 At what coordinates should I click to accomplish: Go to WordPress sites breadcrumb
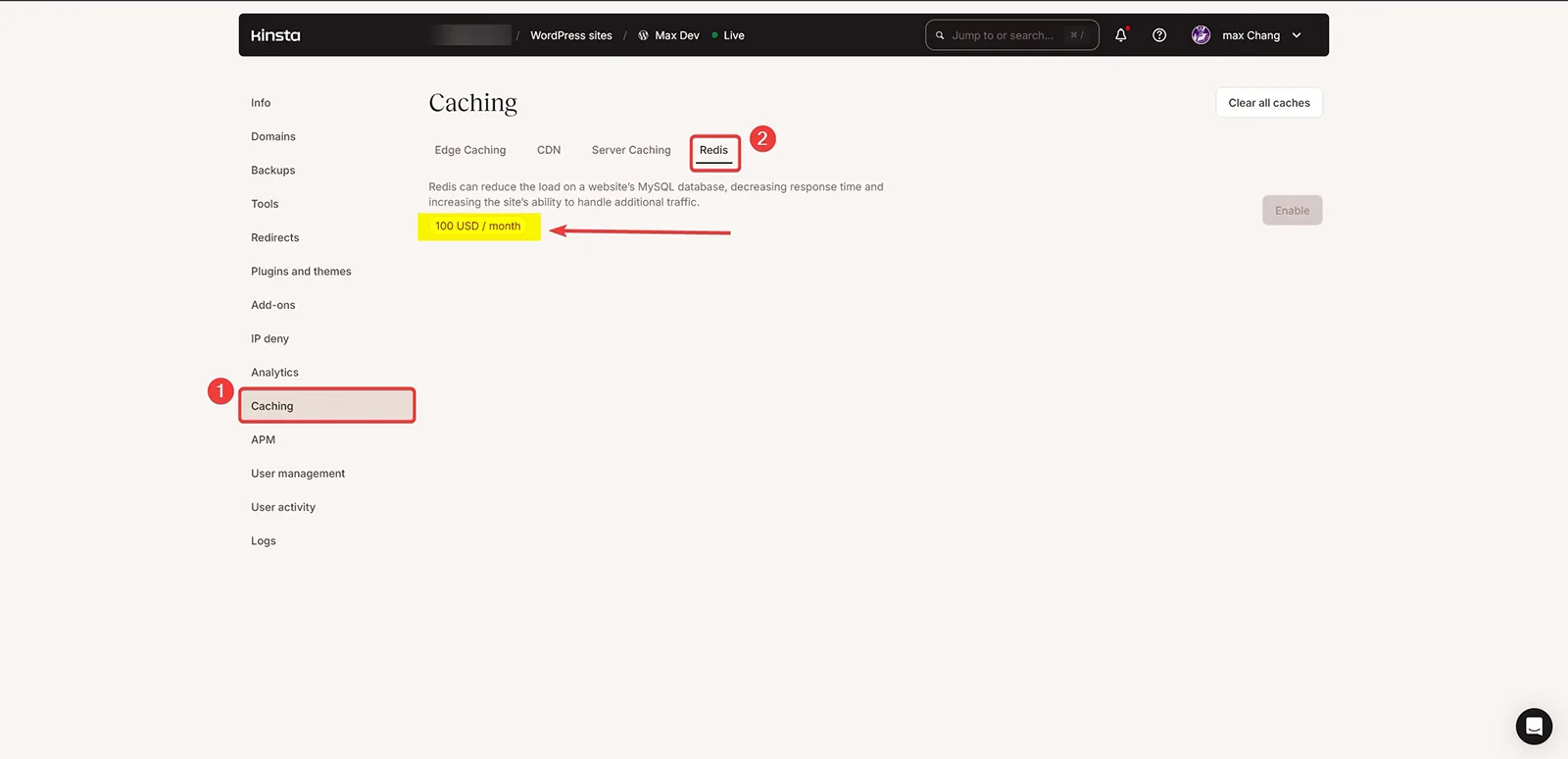point(571,35)
